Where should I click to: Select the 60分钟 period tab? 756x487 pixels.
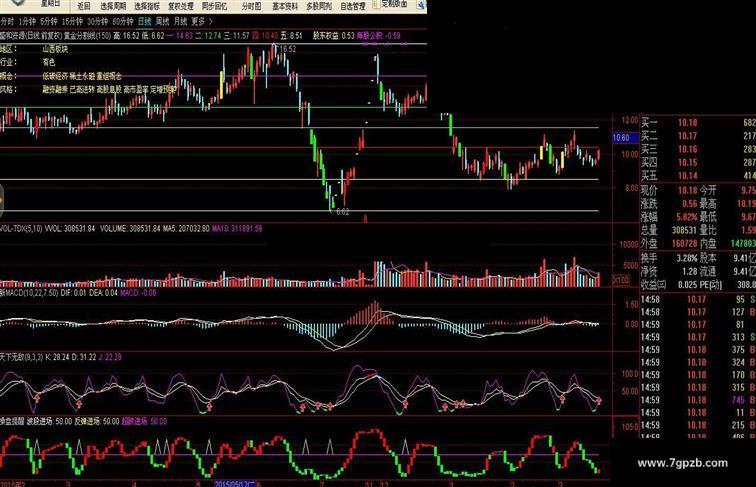point(123,21)
